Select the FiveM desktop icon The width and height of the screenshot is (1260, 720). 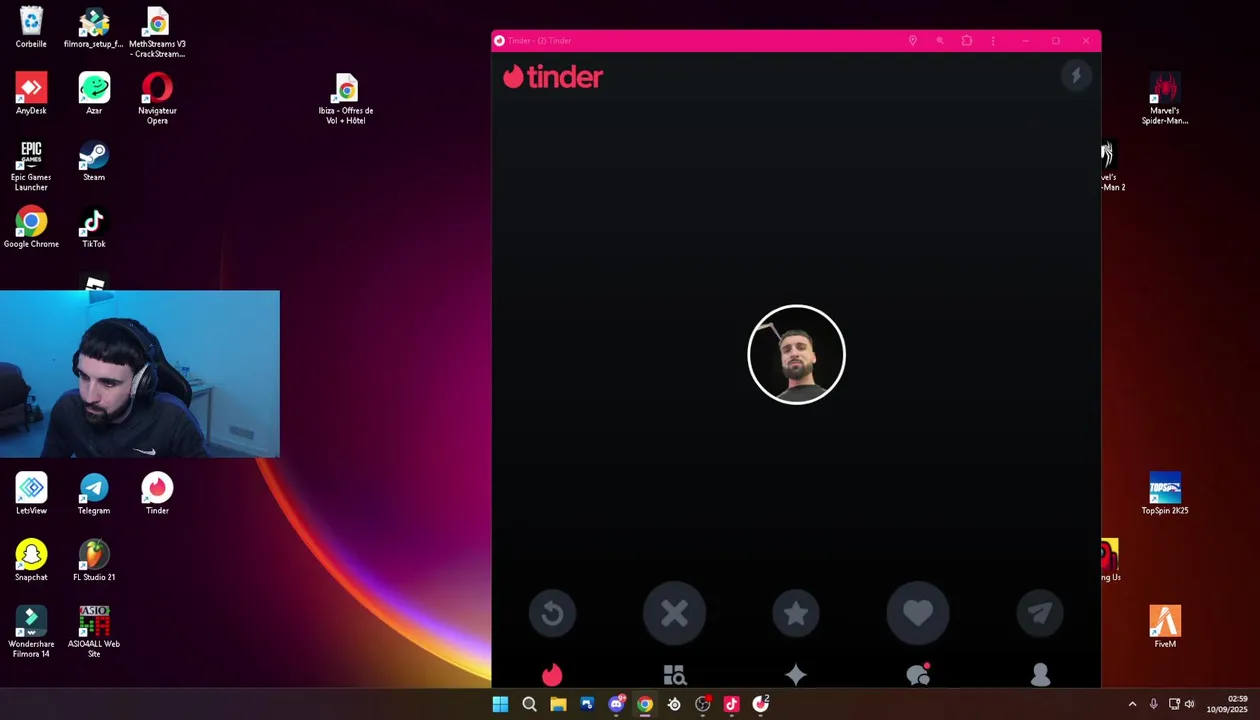1165,627
